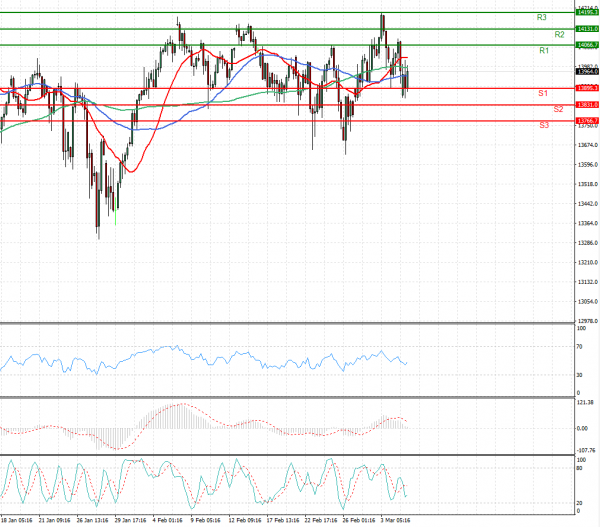Click the 12978.0 price axis value

coord(588,321)
